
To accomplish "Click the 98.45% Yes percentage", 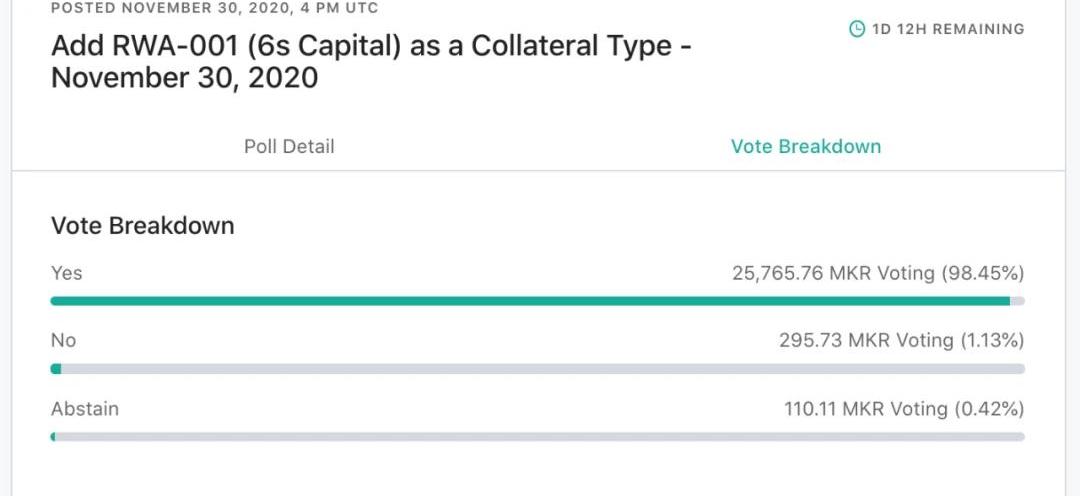I will click(x=983, y=273).
